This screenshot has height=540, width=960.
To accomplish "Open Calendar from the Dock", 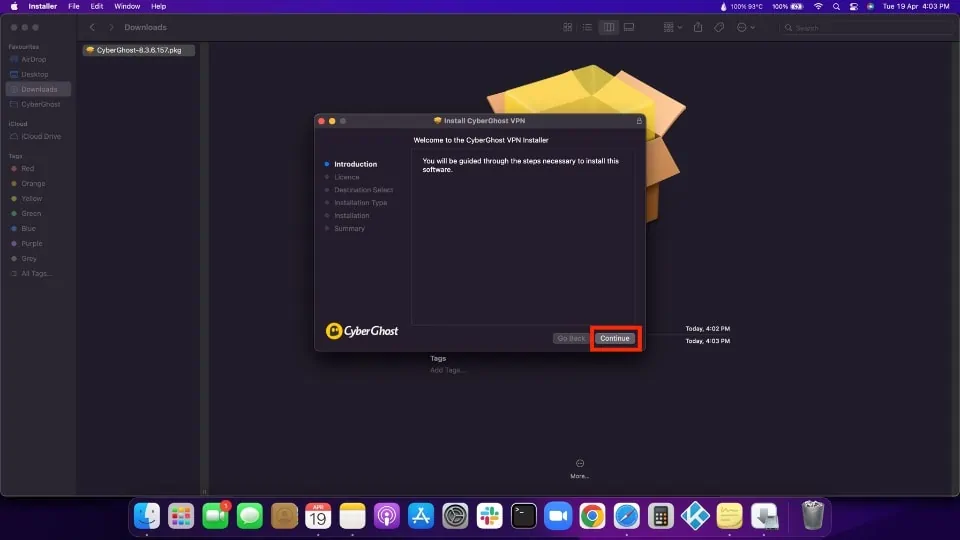I will (318, 516).
